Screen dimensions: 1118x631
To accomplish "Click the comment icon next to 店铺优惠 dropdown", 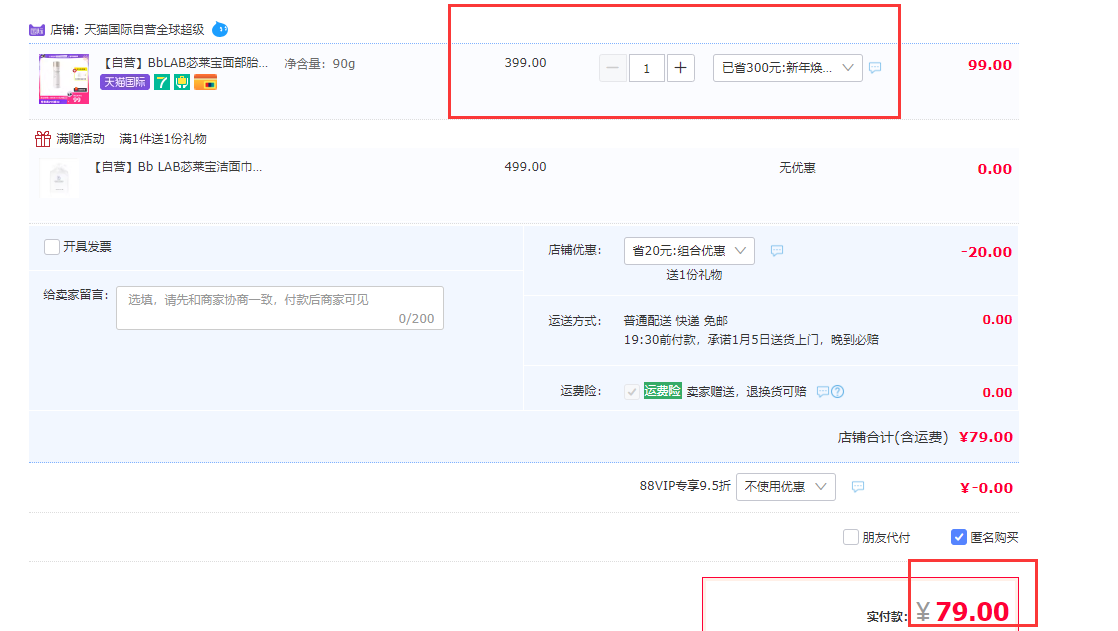I will point(777,251).
